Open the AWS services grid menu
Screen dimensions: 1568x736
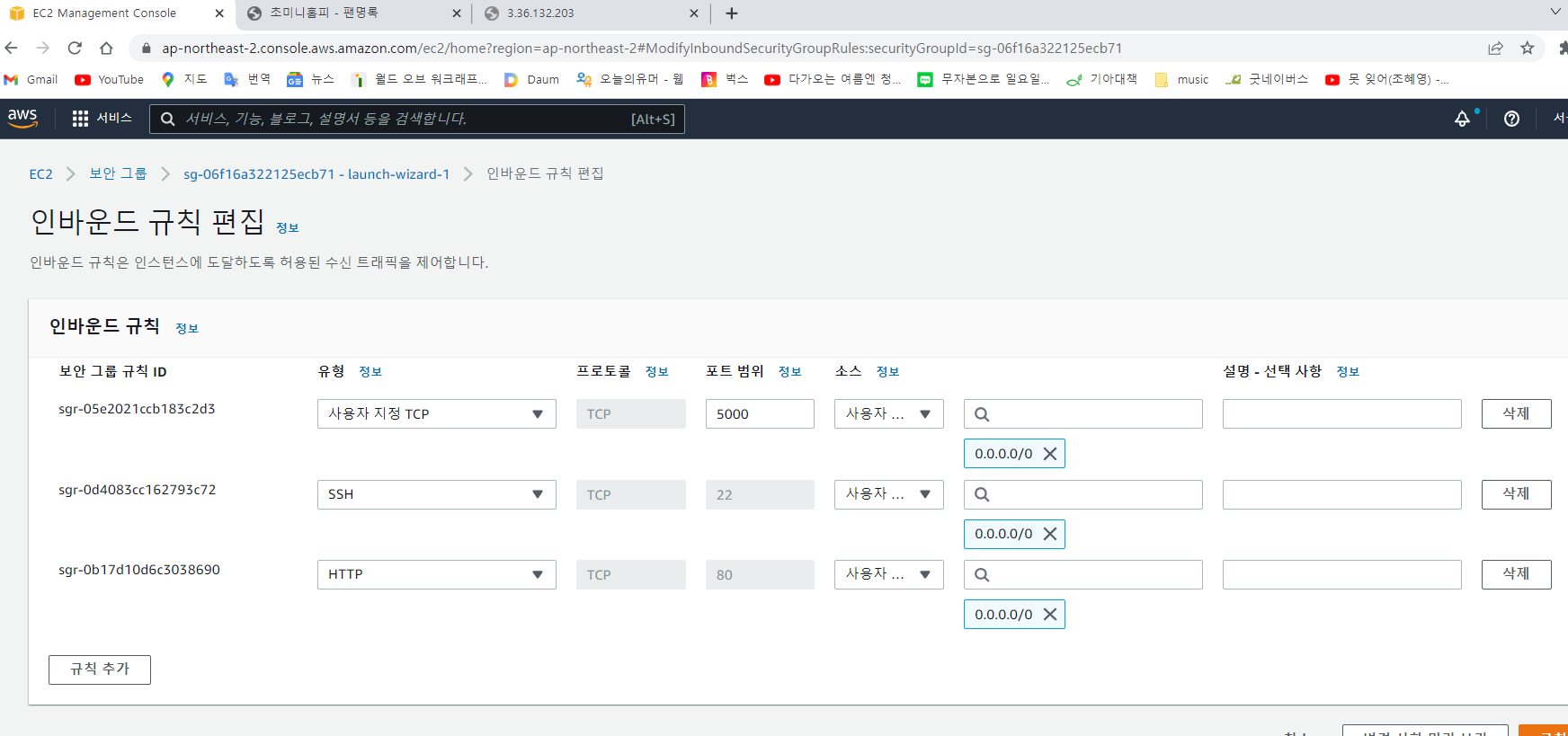[x=80, y=119]
